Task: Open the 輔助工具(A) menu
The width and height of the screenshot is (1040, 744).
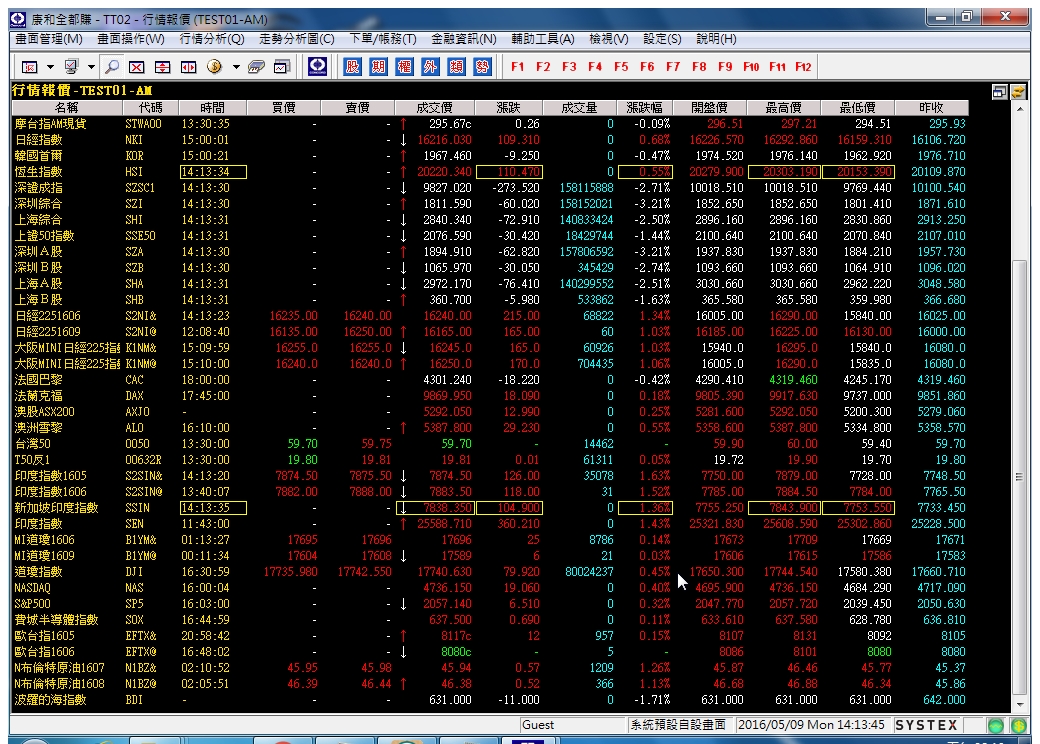Action: (543, 39)
